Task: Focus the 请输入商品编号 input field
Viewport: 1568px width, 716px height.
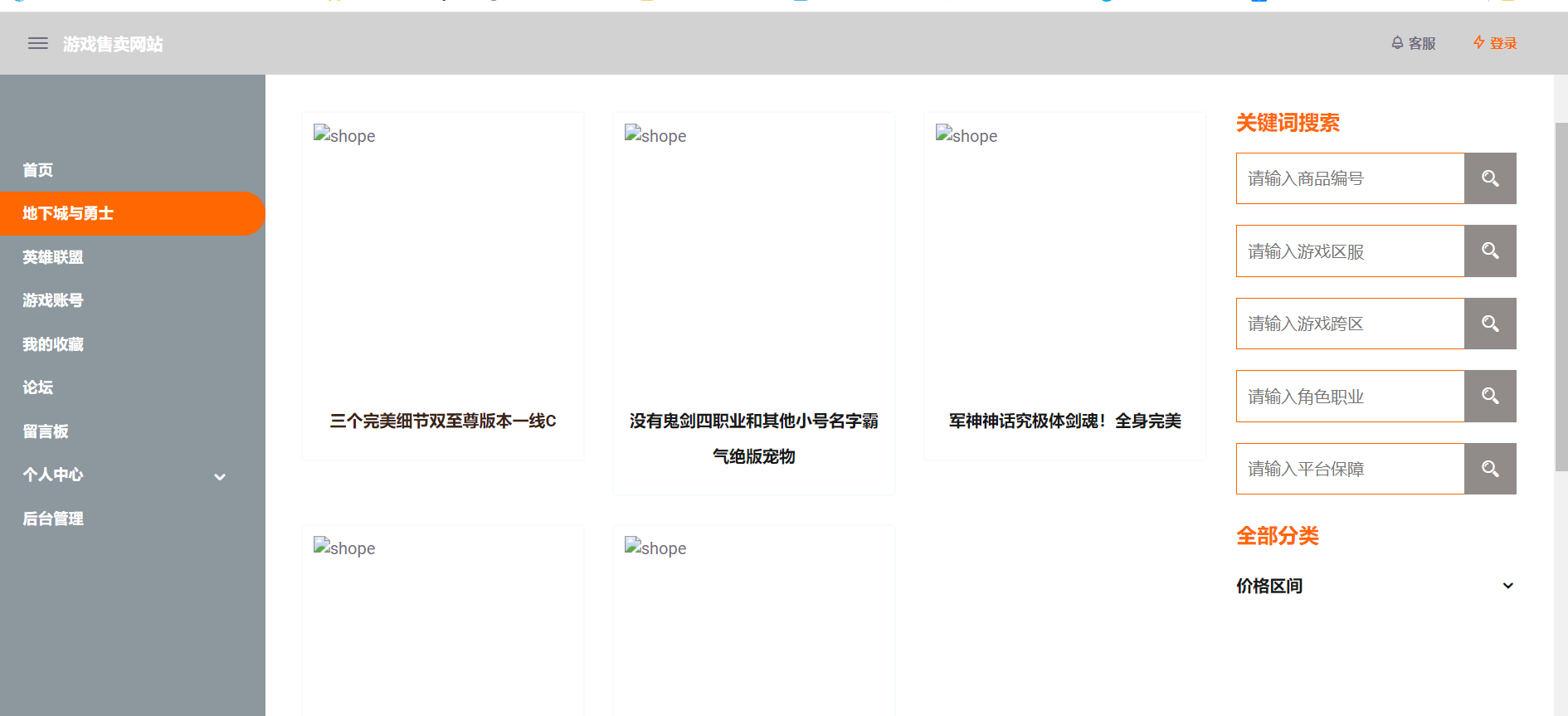Action: (1350, 178)
